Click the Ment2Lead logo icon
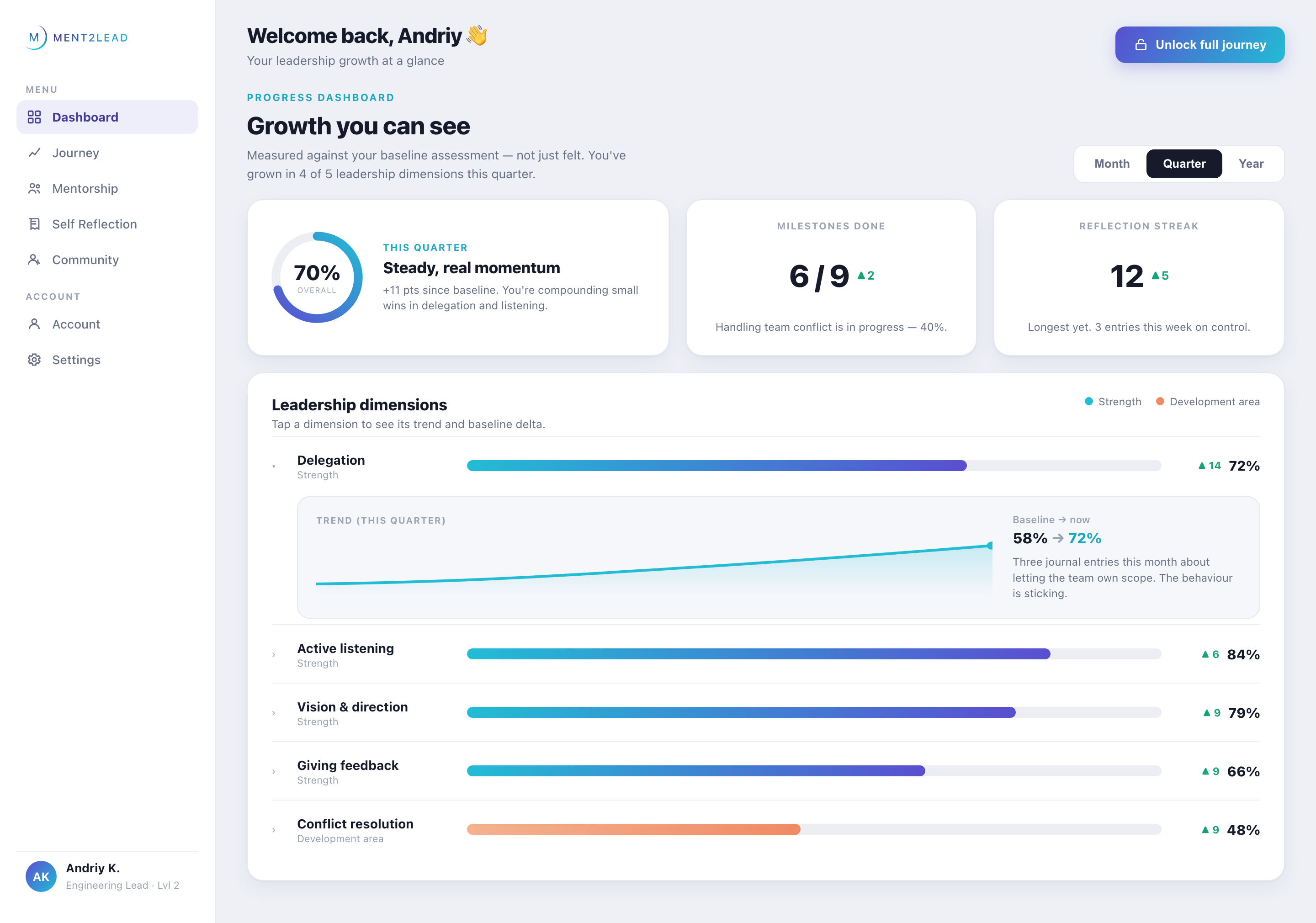The width and height of the screenshot is (1316, 923). click(36, 37)
